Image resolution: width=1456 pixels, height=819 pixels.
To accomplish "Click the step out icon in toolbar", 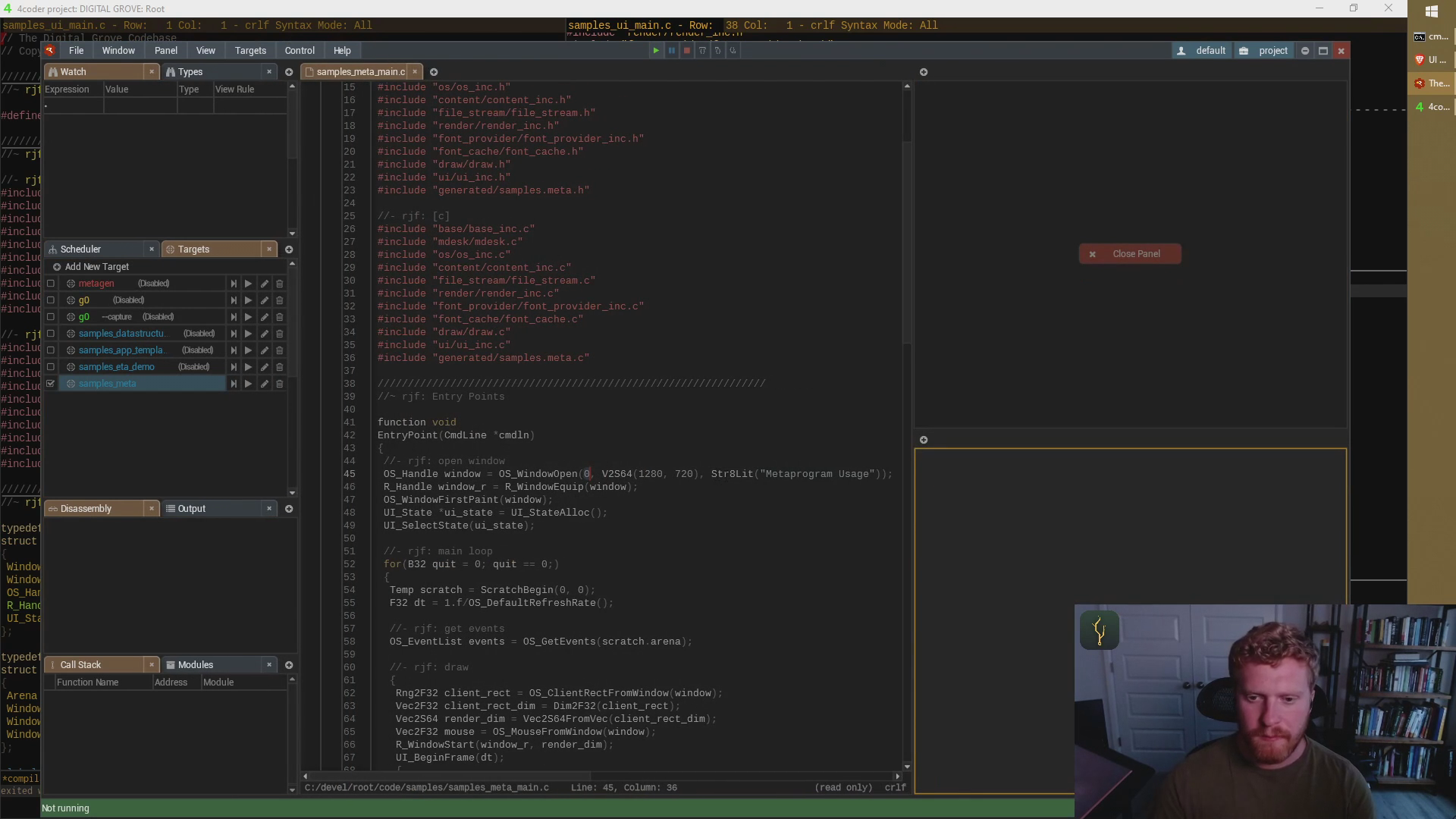I will pyautogui.click(x=733, y=51).
